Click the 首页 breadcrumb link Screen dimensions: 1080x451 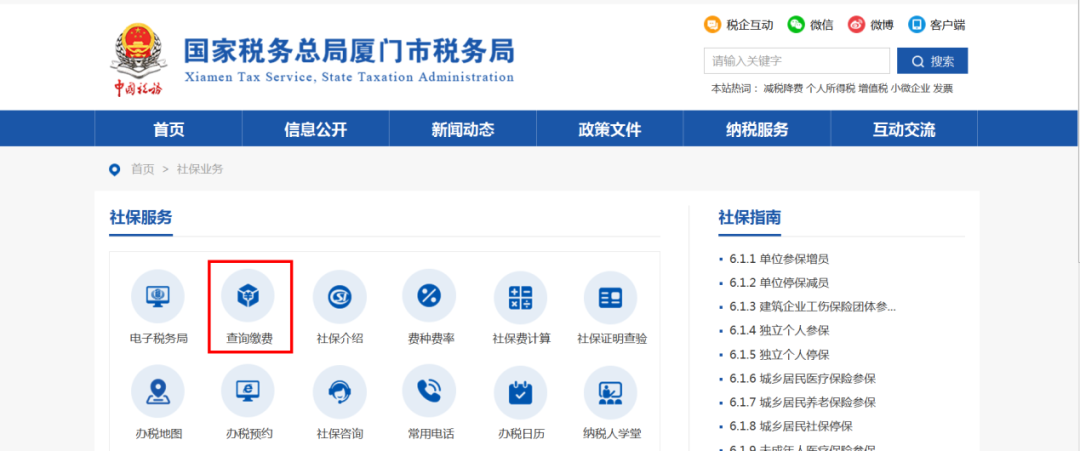[x=143, y=169]
